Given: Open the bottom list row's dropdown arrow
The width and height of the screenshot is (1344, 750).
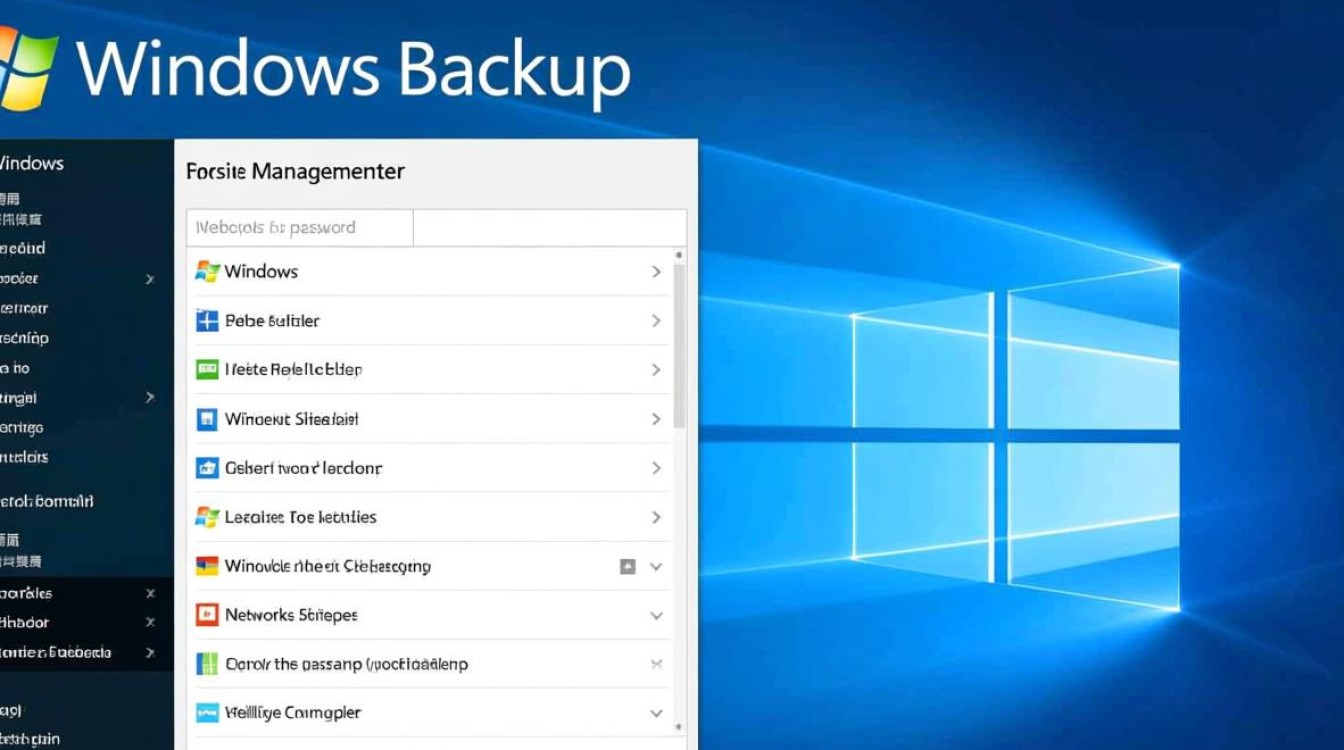Looking at the screenshot, I should [x=656, y=713].
